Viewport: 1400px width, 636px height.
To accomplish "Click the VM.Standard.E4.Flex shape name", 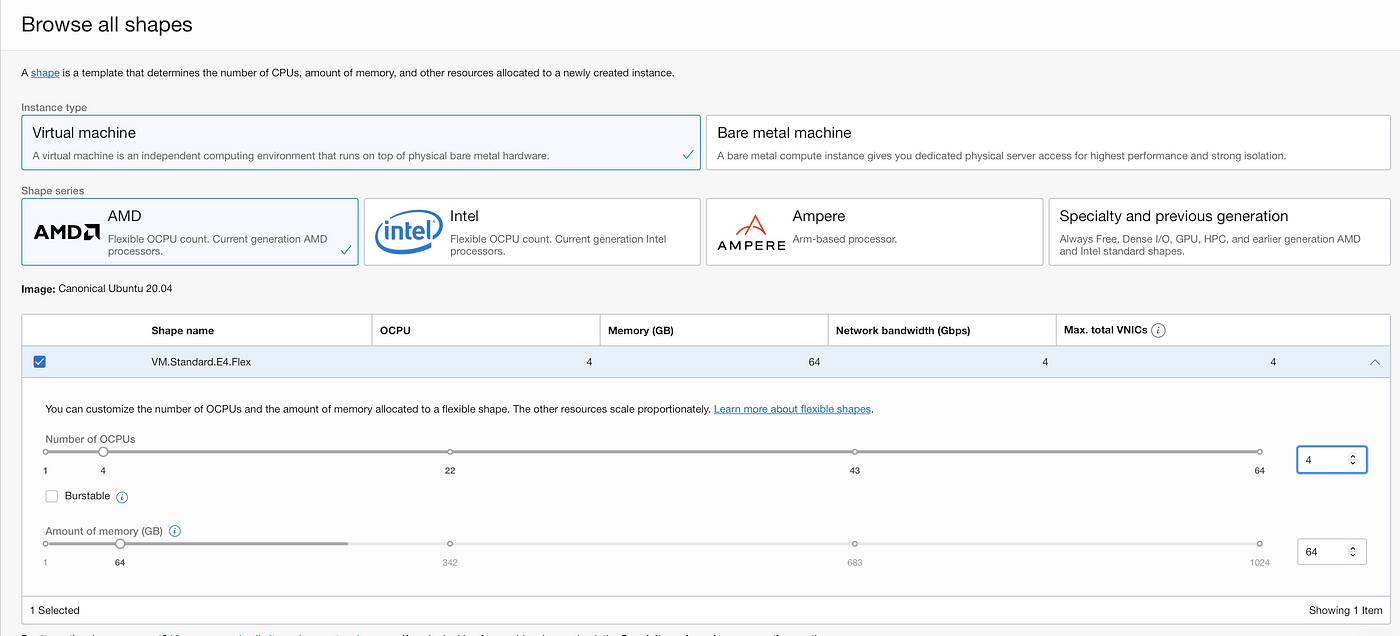I will (201, 362).
